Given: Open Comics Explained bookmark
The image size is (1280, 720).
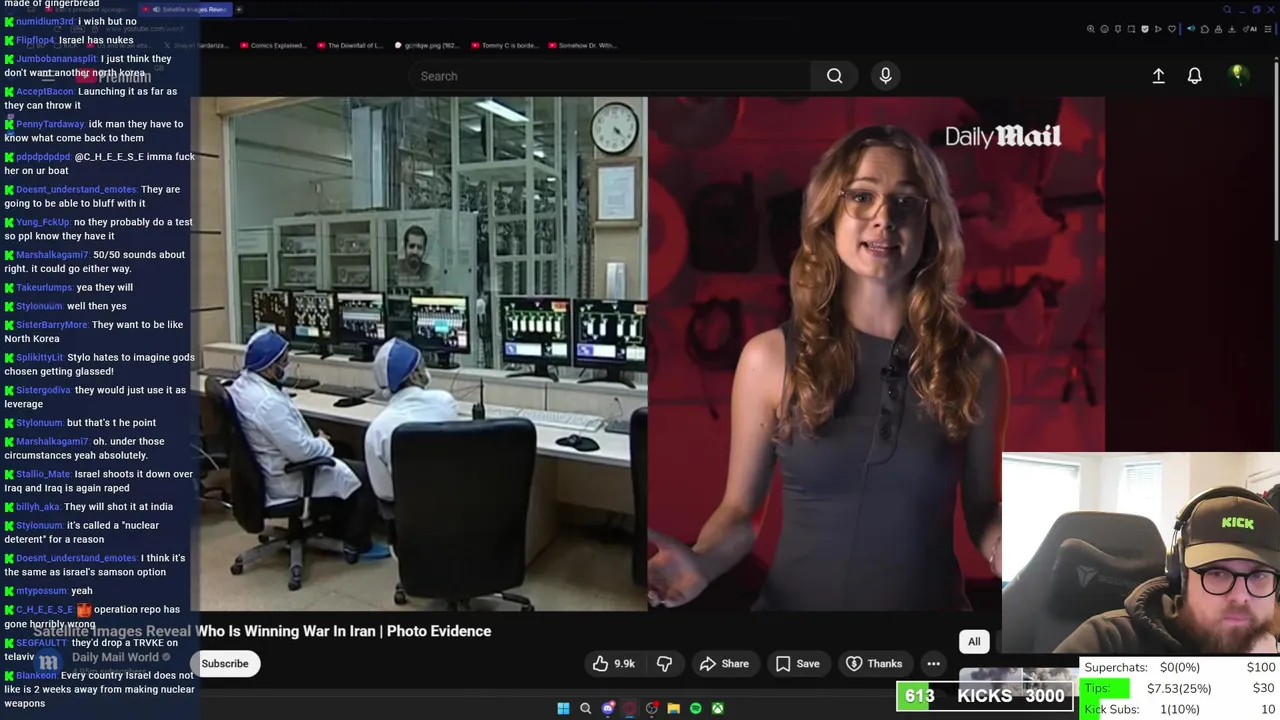Looking at the screenshot, I should click(x=273, y=45).
